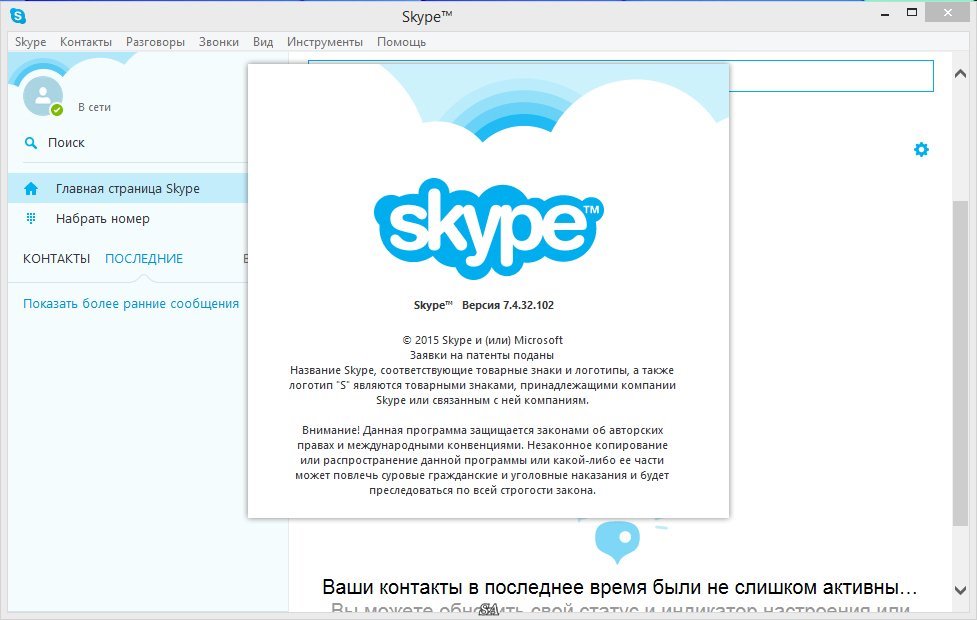
Task: Click the scroll up arrow
Action: pos(960,74)
